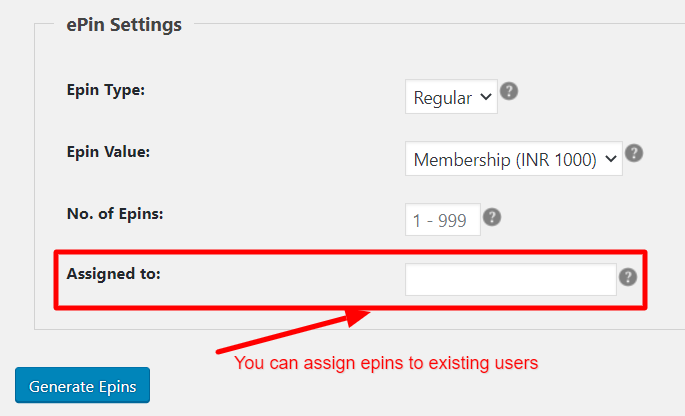Click the 1 - 999 placeholder text
The image size is (685, 416).
(440, 221)
